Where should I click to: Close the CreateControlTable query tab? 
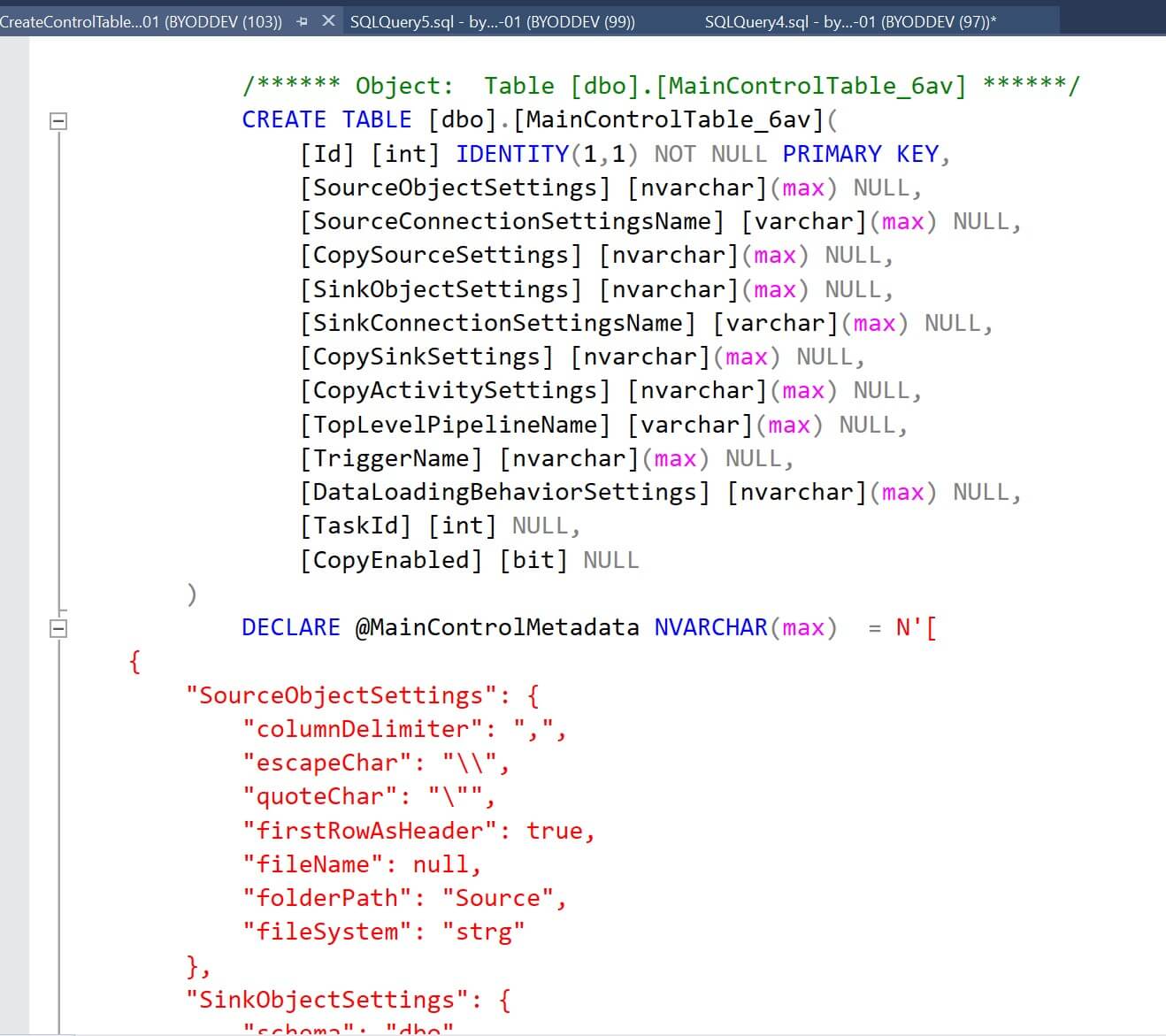tap(328, 21)
